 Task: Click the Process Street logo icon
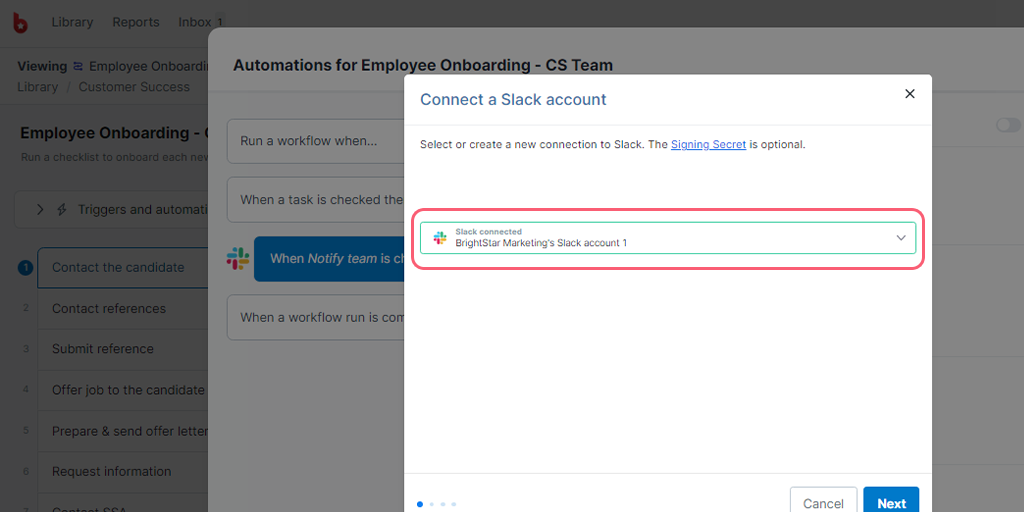(20, 22)
